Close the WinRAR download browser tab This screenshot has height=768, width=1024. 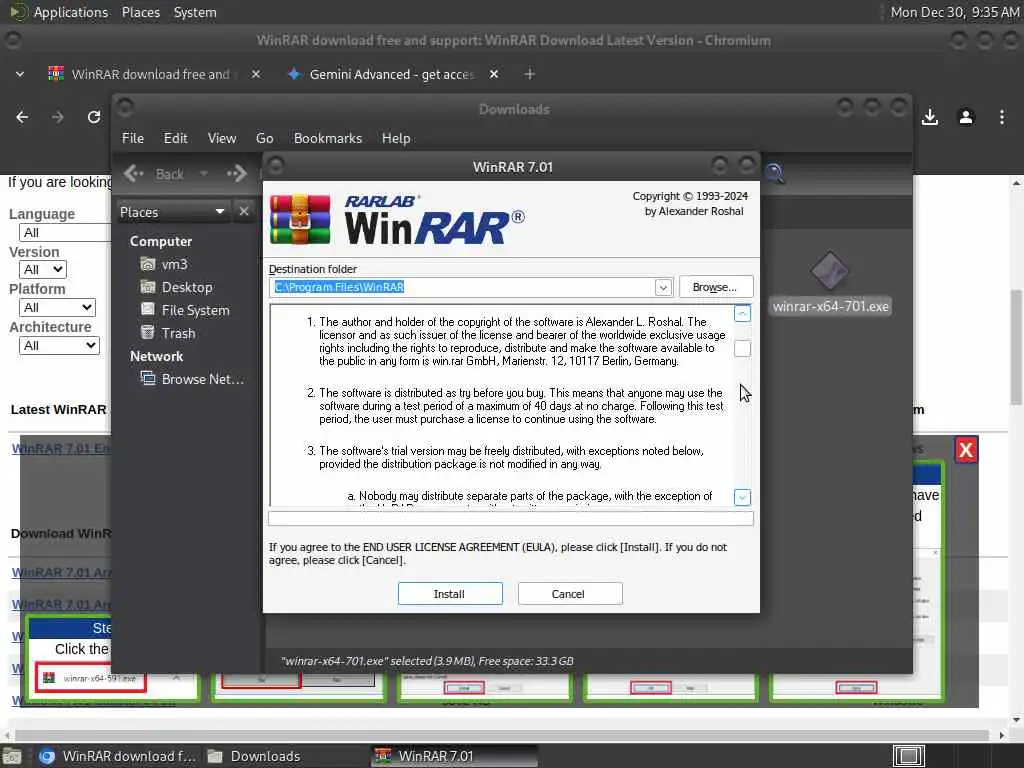pyautogui.click(x=256, y=74)
